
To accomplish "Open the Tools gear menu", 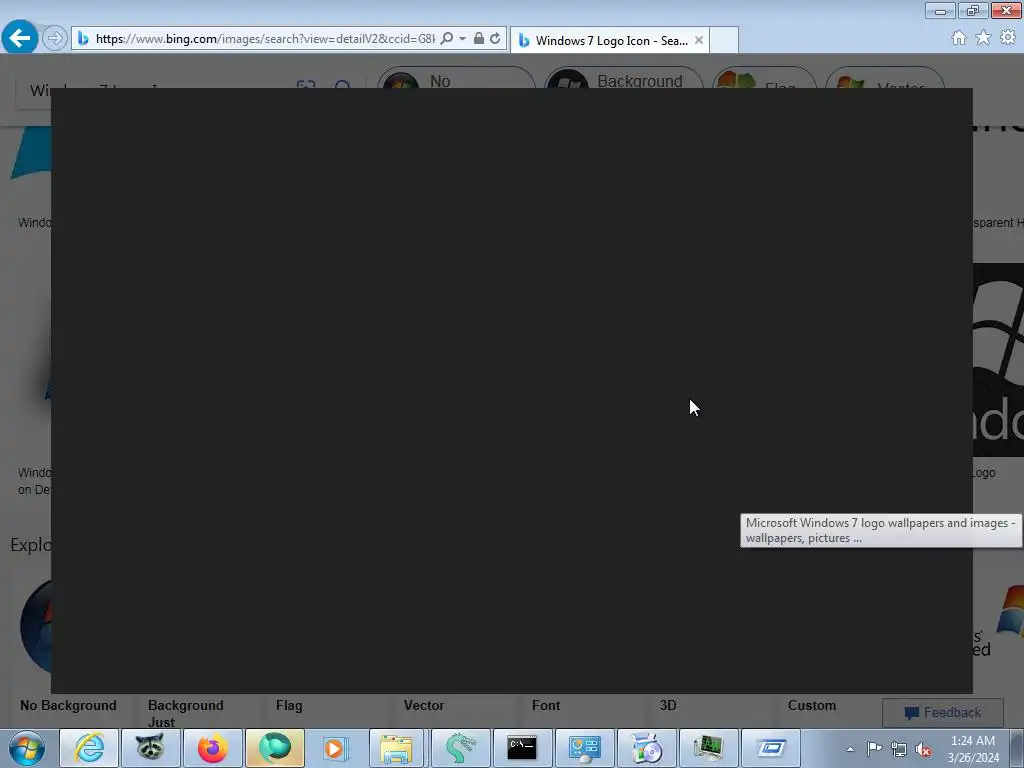I will (x=1008, y=38).
